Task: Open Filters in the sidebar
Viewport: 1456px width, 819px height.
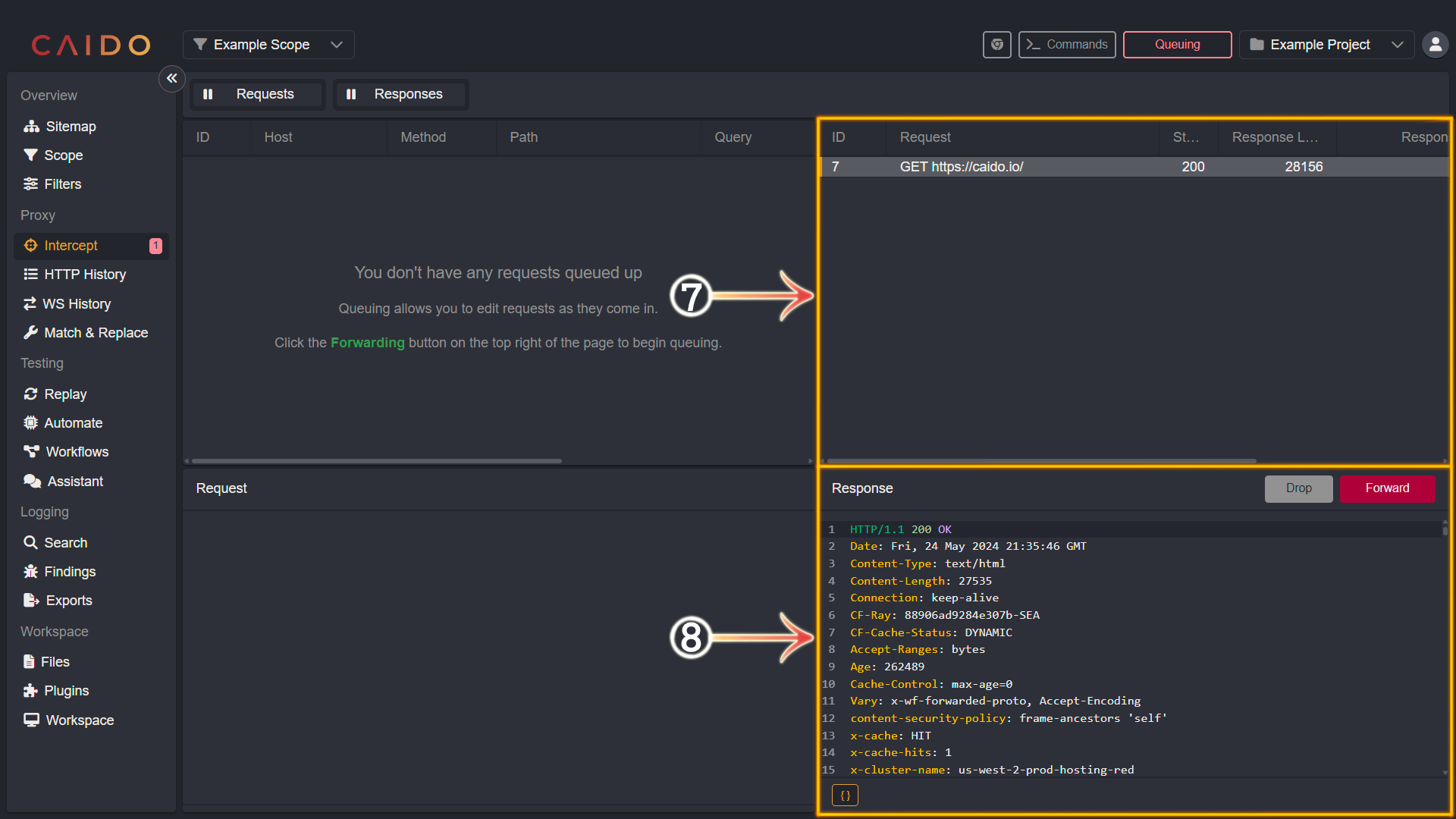Action: point(91,184)
